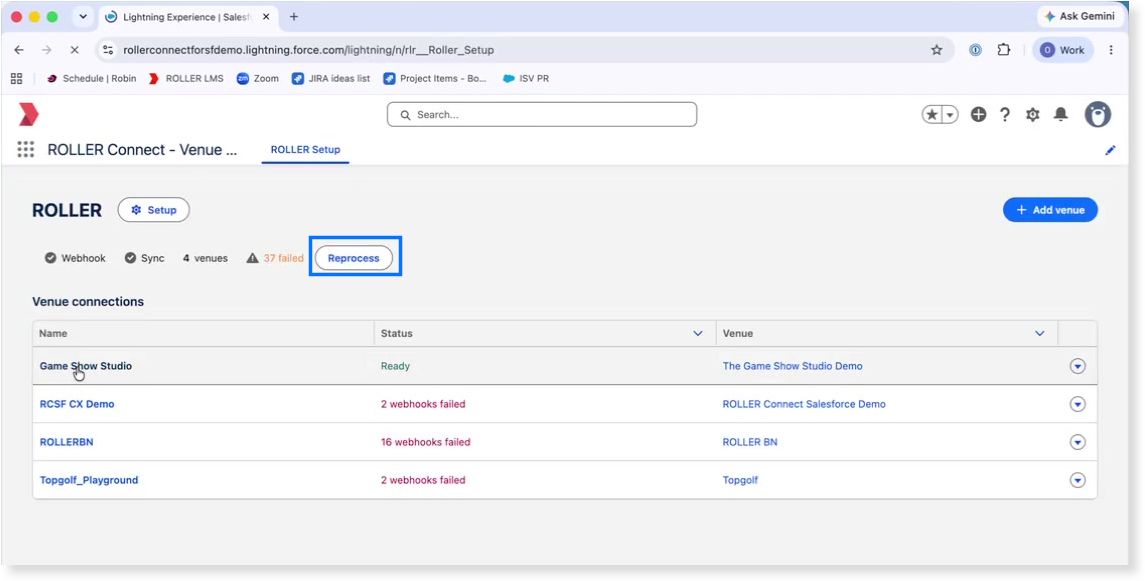Viewport: 1145px width, 581px height.
Task: Show actions for ROLLERBN row
Action: pyautogui.click(x=1077, y=442)
